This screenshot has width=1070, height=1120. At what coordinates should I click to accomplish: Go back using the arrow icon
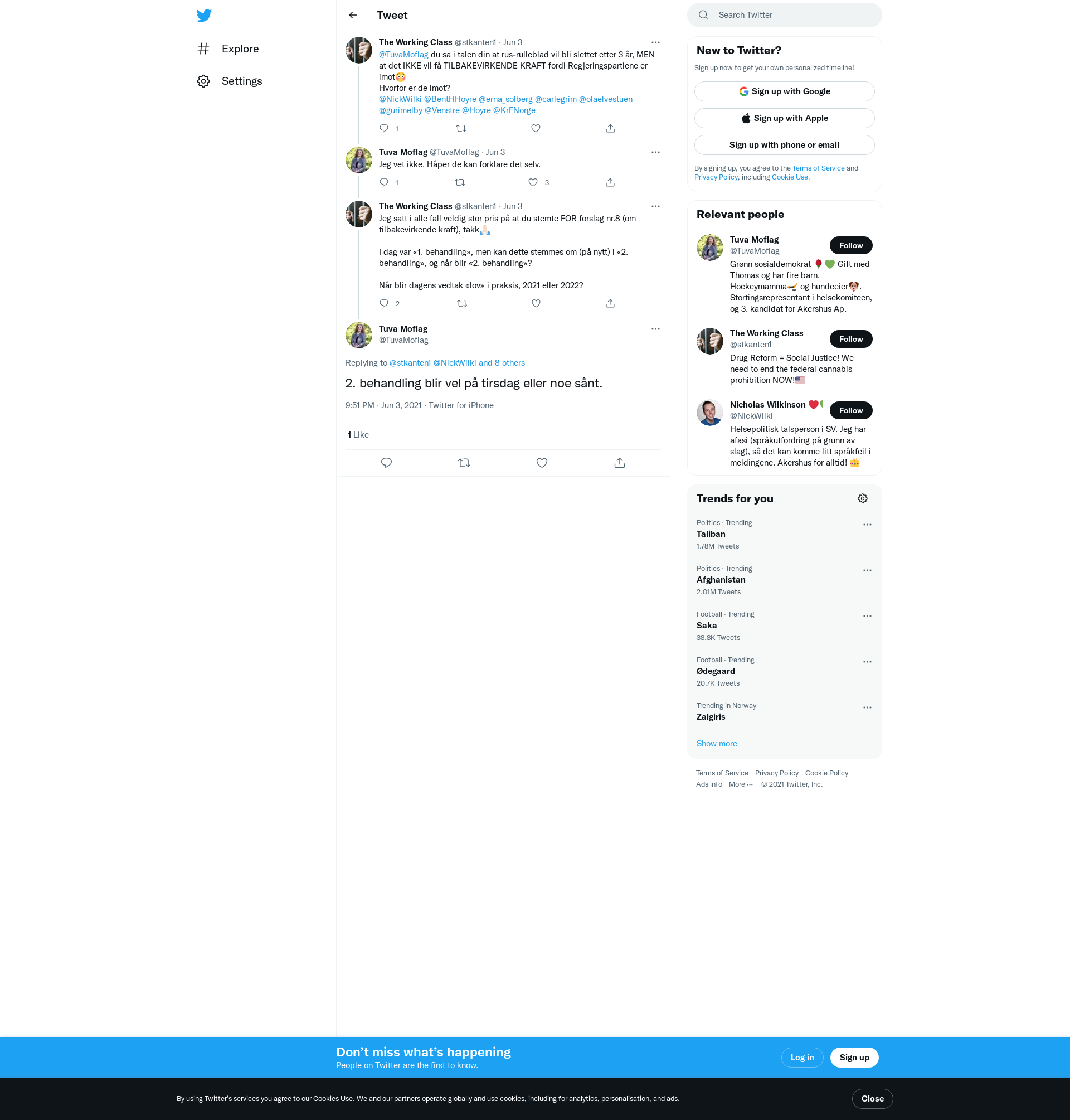click(x=353, y=16)
